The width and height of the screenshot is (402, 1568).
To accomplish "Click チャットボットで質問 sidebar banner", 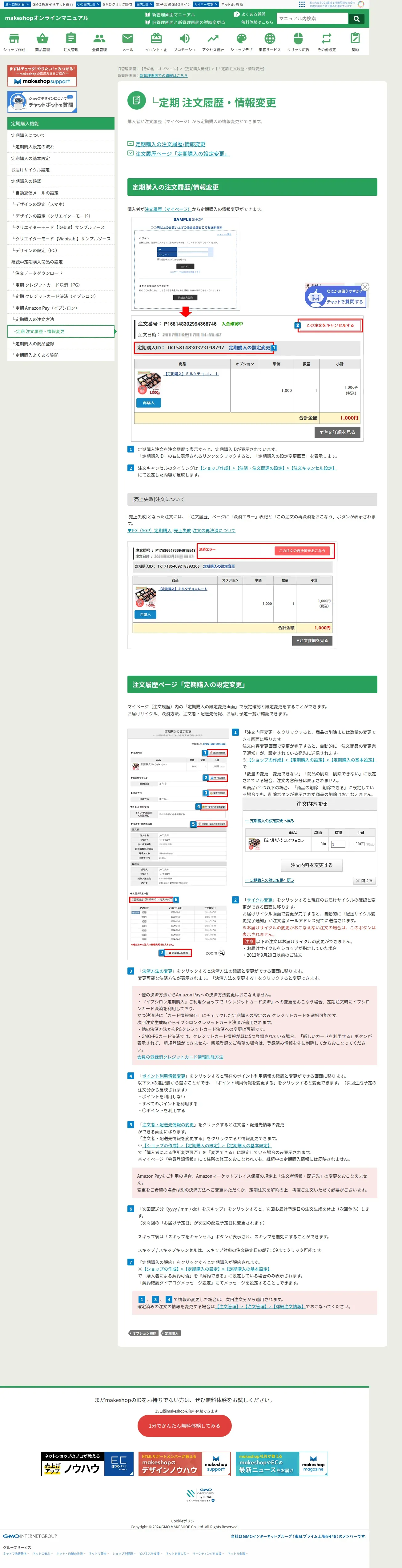I will 42,101.
